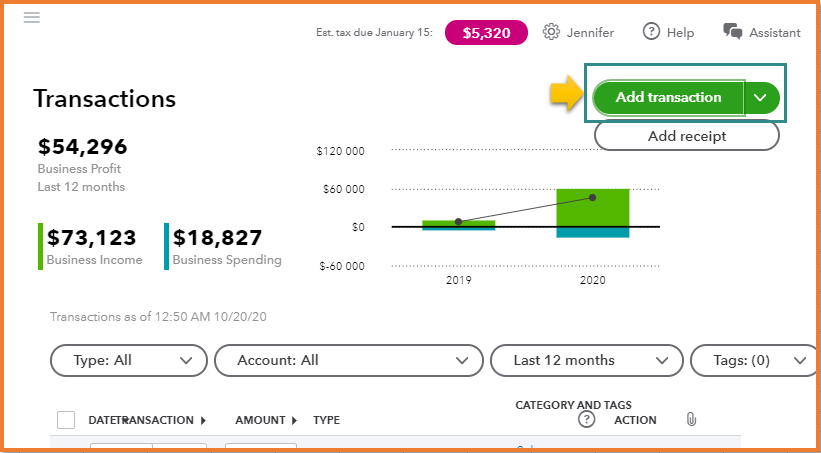The height and width of the screenshot is (453, 821).
Task: Sort by Amount column arrow
Action: [295, 421]
